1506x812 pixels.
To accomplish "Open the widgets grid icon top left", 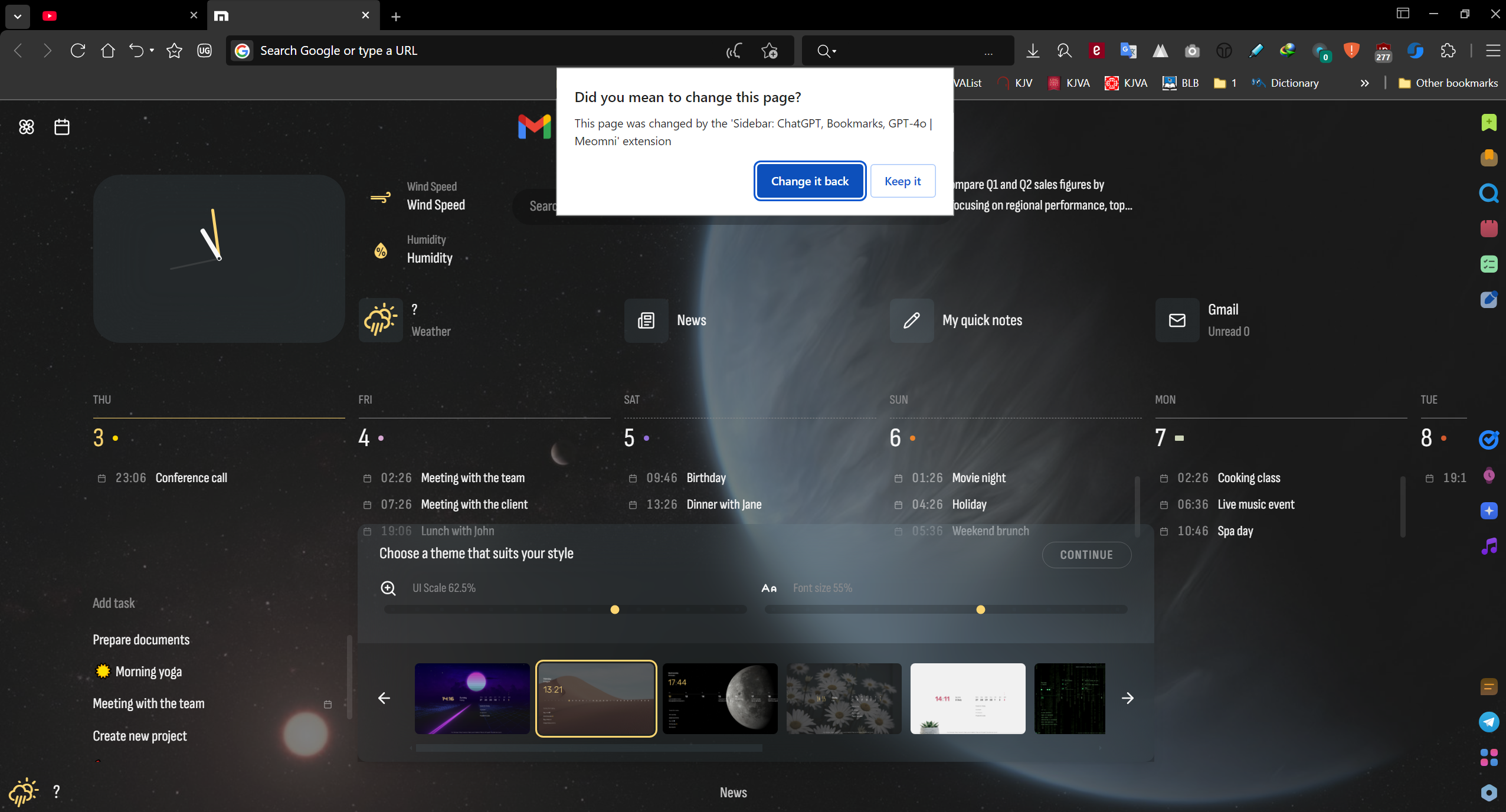I will click(27, 127).
